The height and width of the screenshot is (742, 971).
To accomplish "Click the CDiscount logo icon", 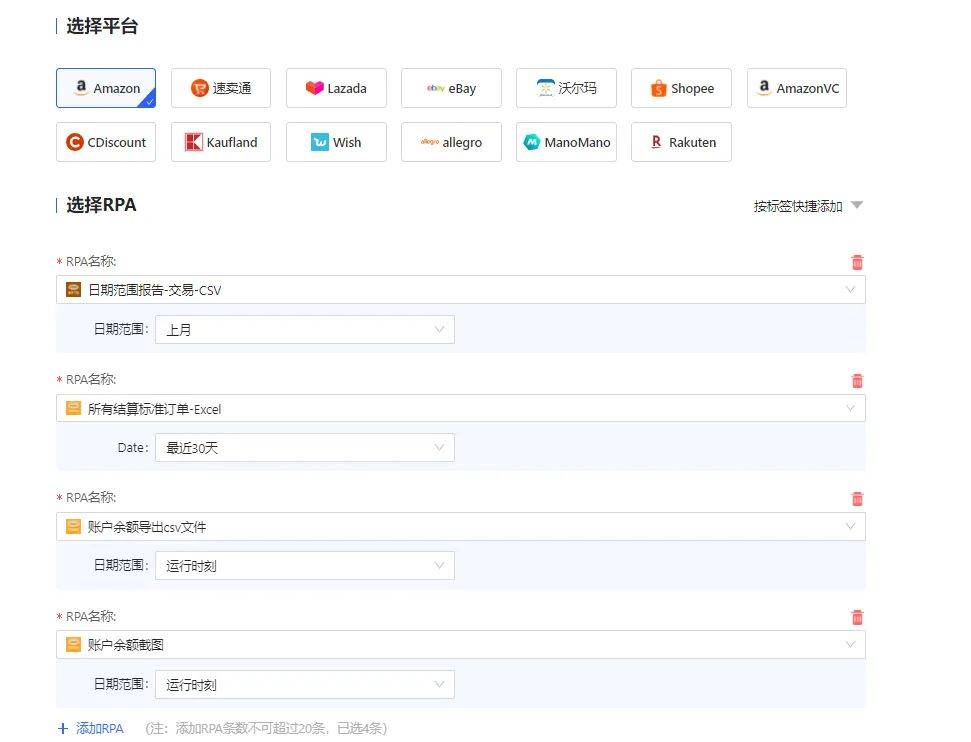I will pos(75,142).
